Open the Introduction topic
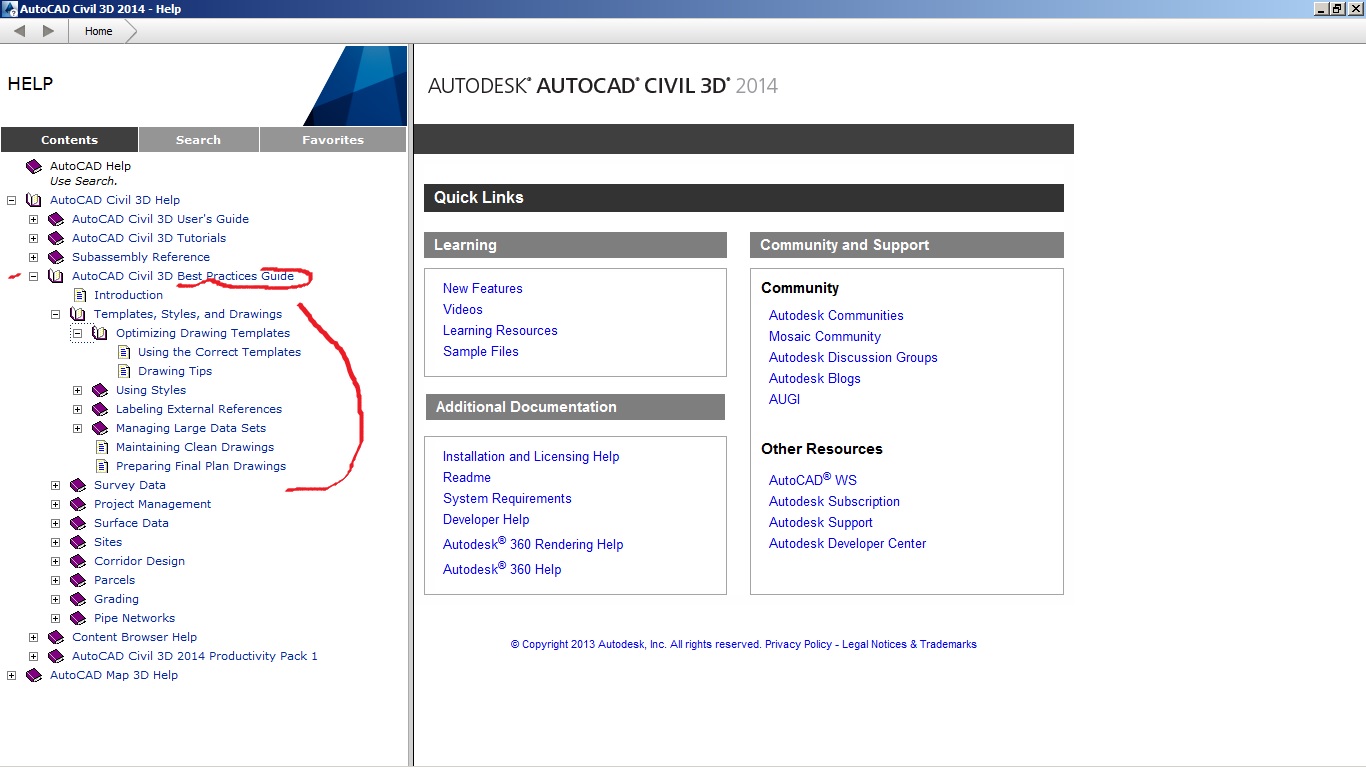This screenshot has height=768, width=1366. click(x=128, y=295)
